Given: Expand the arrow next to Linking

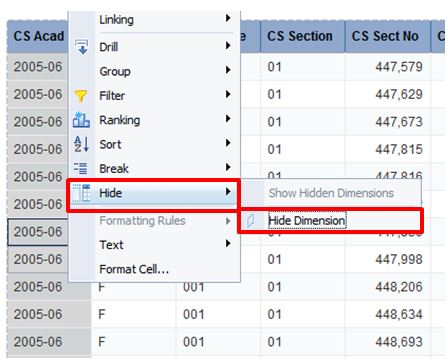Looking at the screenshot, I should click(x=228, y=18).
